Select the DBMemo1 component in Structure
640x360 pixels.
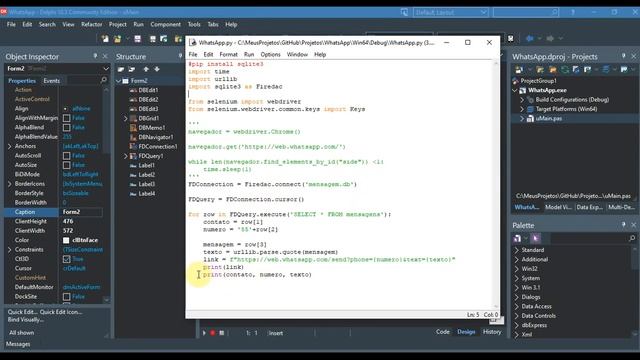[x=151, y=128]
